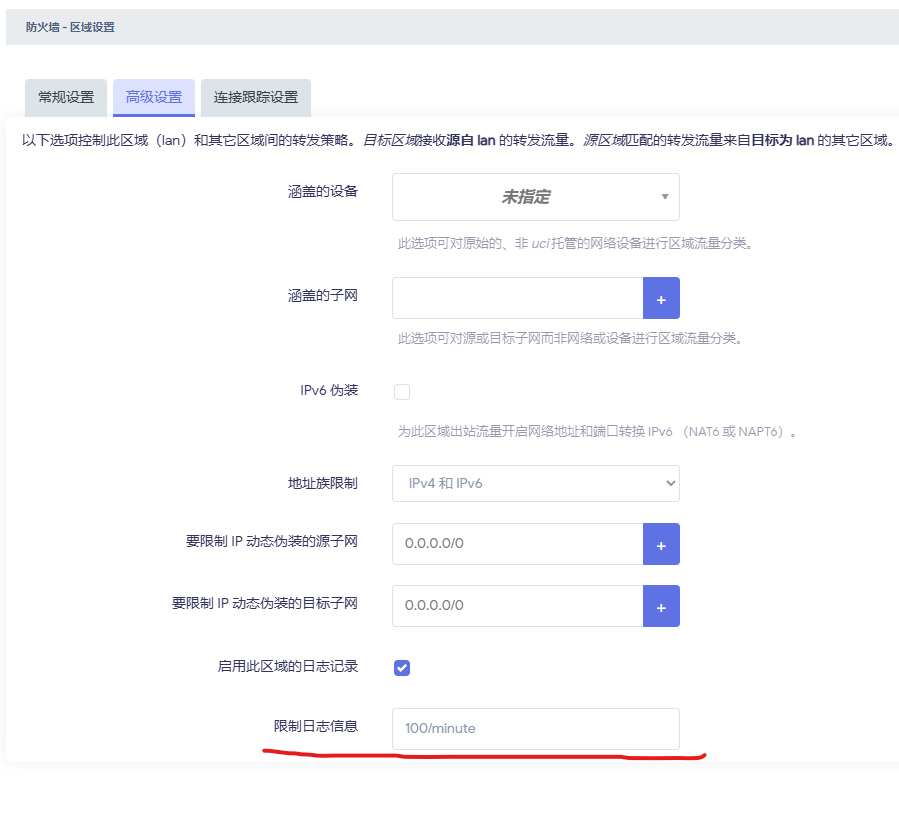Switch to the 常规设置 tab
The image size is (899, 821).
click(66, 98)
